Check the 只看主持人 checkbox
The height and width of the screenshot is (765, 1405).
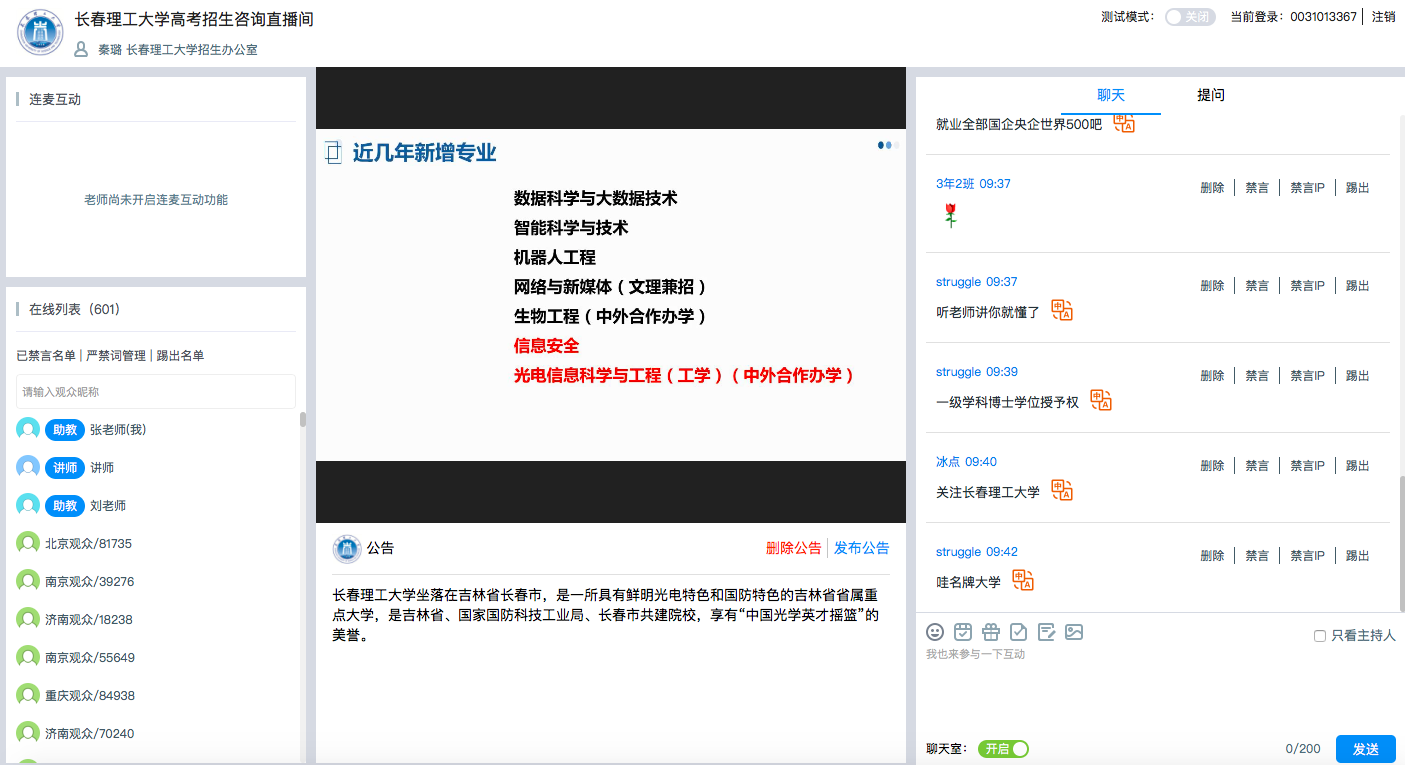[x=1320, y=636]
